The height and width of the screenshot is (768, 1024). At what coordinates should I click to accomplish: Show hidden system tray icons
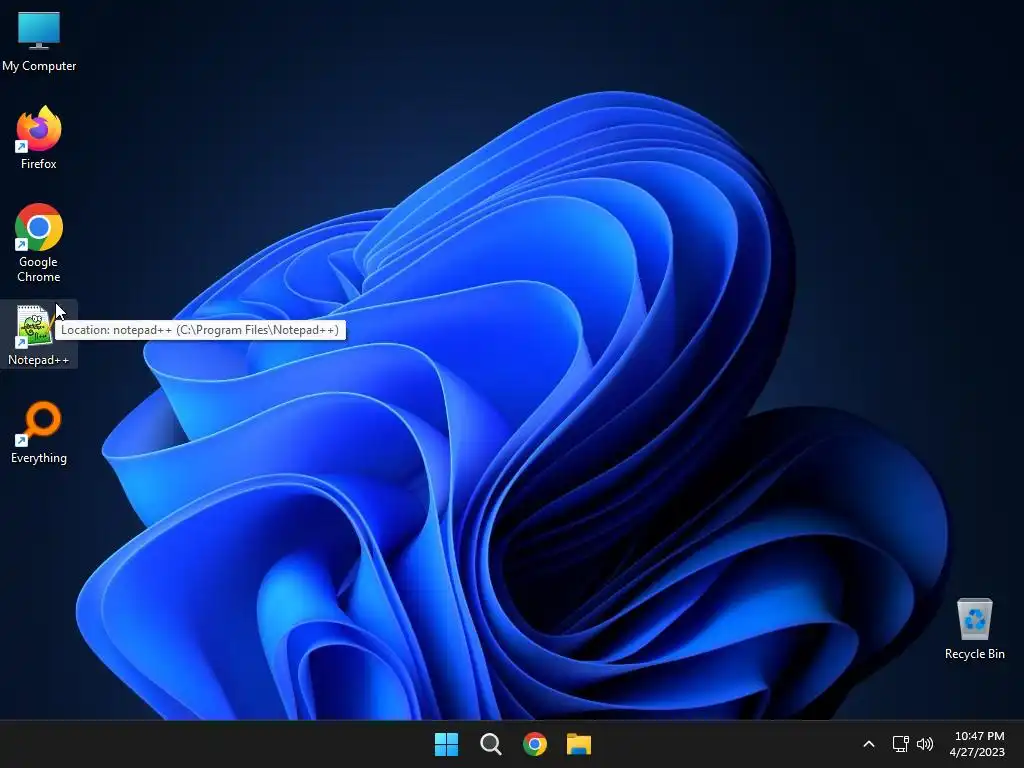[869, 744]
